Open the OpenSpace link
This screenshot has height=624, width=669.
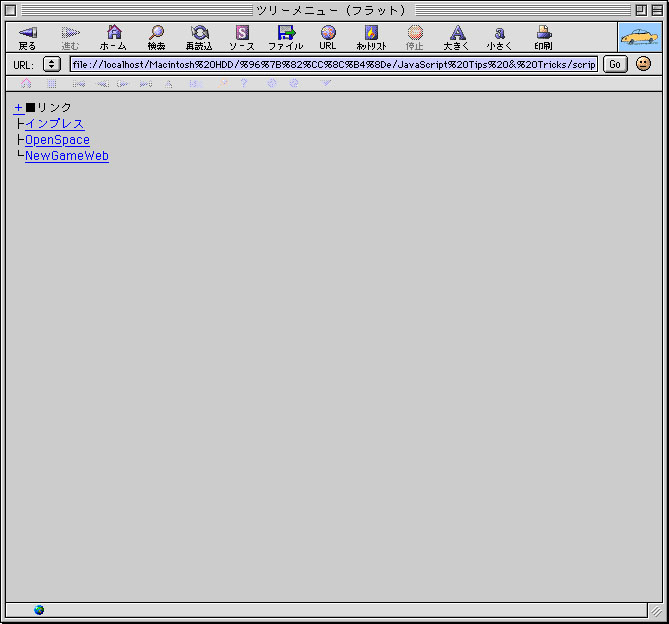(57, 140)
